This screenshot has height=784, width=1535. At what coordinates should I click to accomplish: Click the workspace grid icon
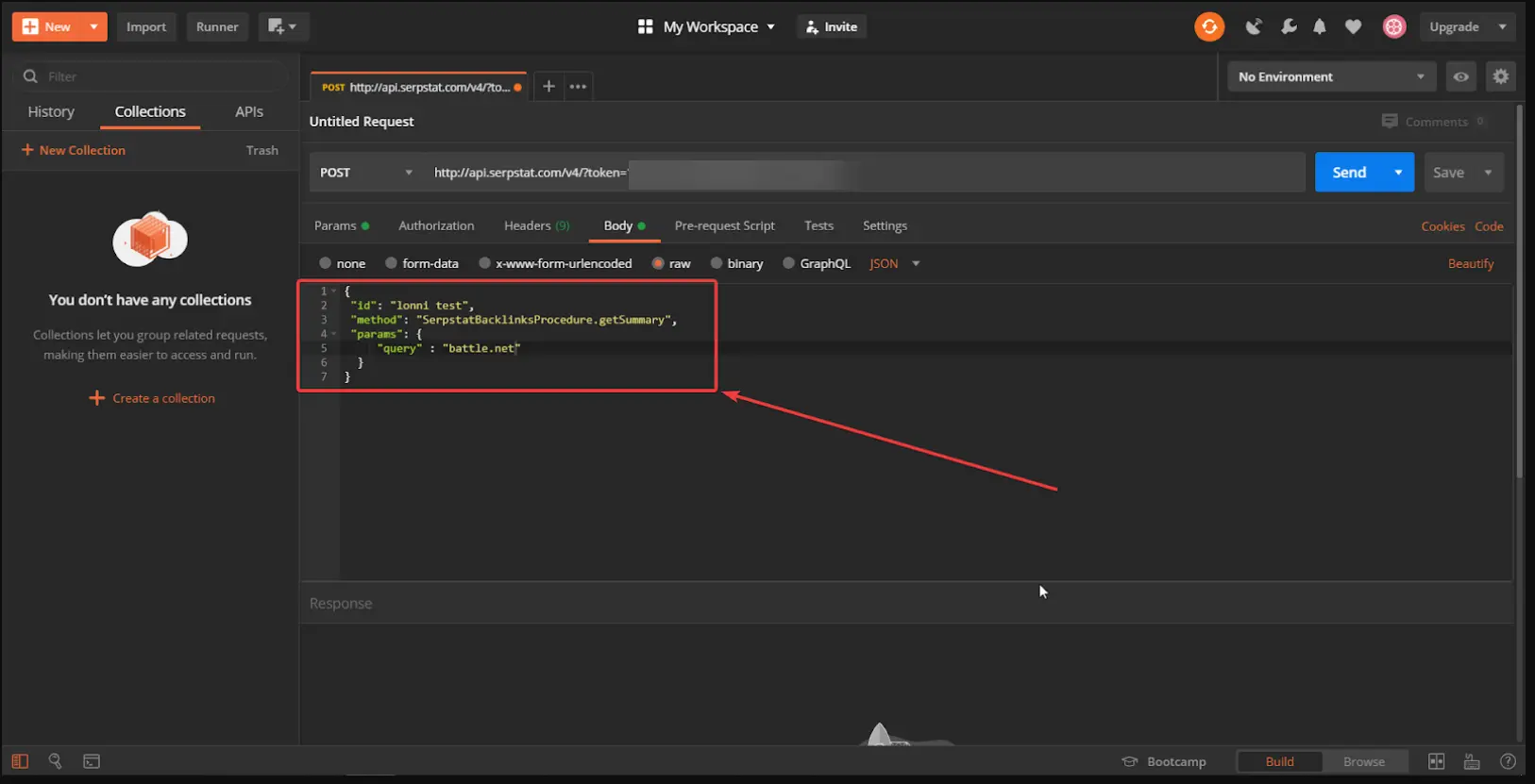(x=646, y=26)
